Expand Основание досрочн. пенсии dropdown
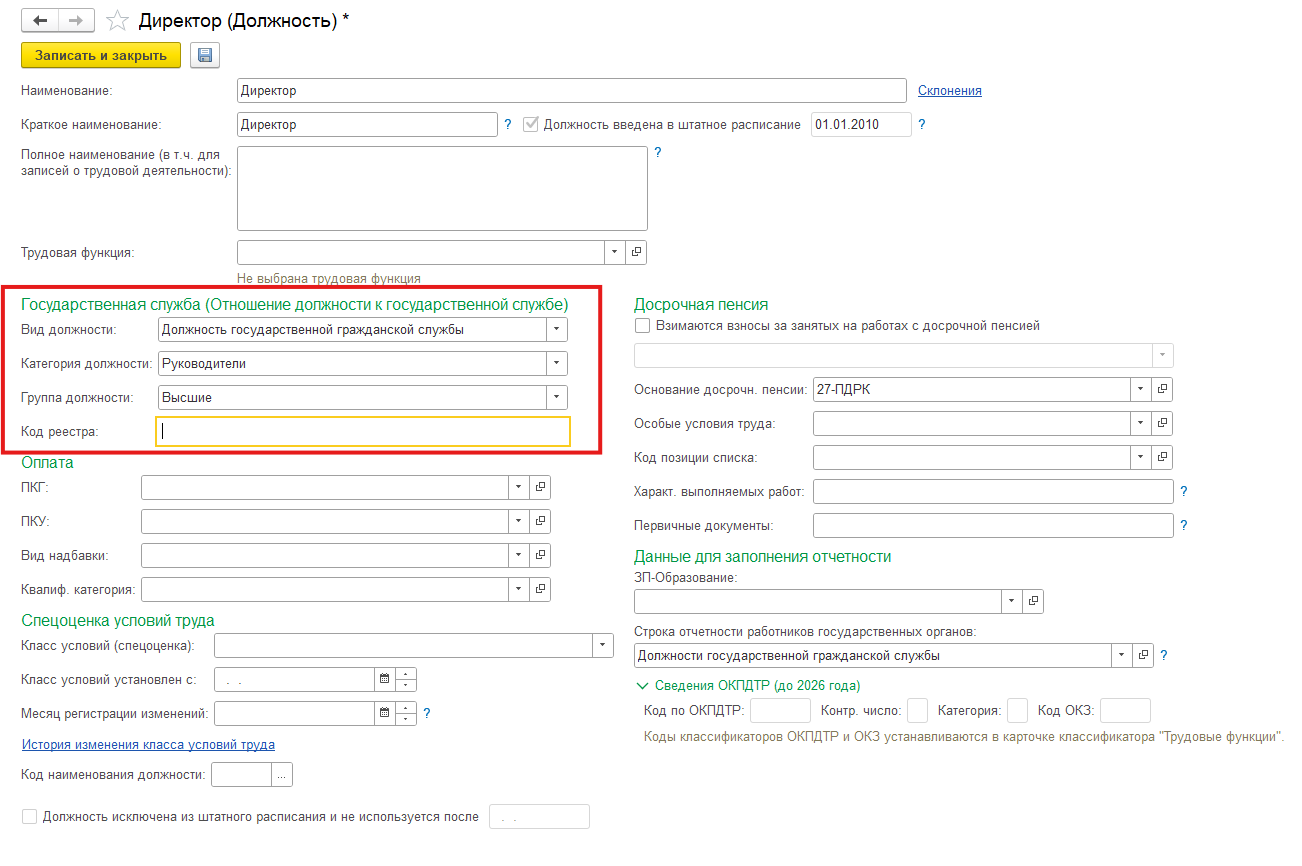The width and height of the screenshot is (1302, 866). point(1141,390)
